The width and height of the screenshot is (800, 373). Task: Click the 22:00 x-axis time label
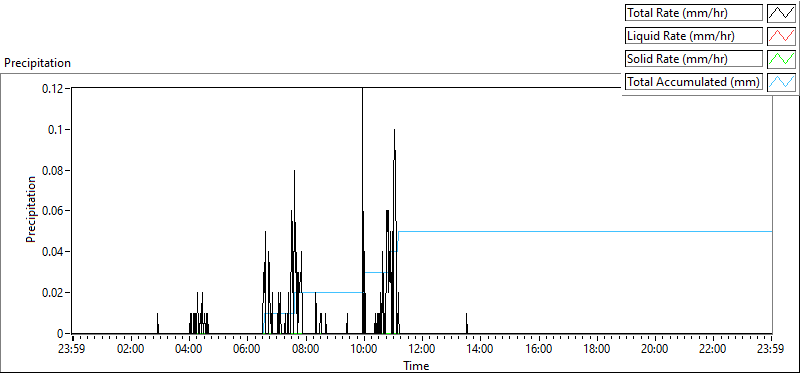pyautogui.click(x=713, y=349)
